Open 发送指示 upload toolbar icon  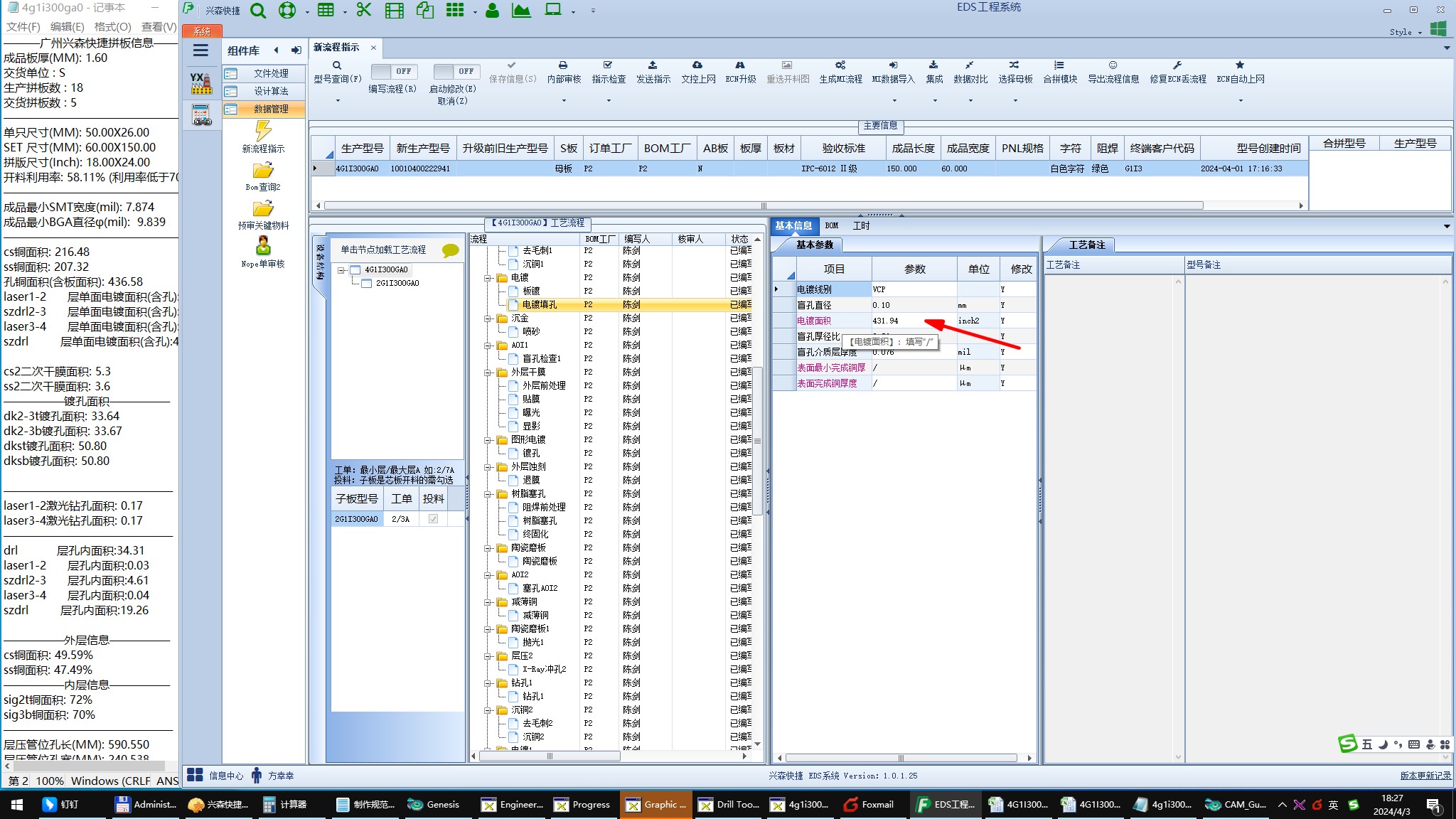653,65
